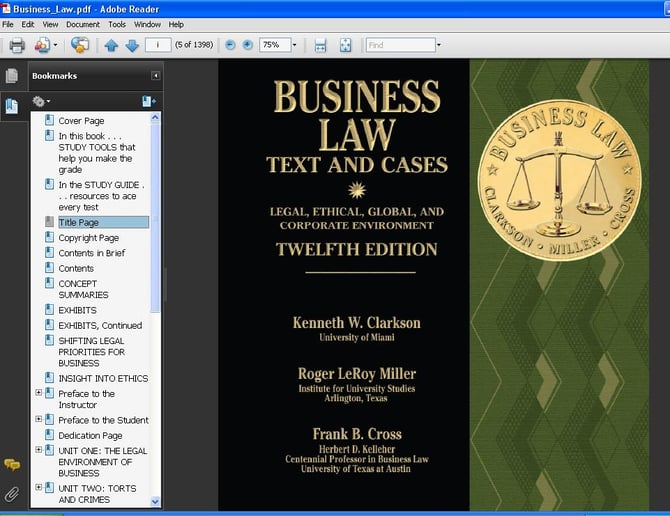This screenshot has height=516, width=670.
Task: Click the page number input field
Action: [158, 45]
